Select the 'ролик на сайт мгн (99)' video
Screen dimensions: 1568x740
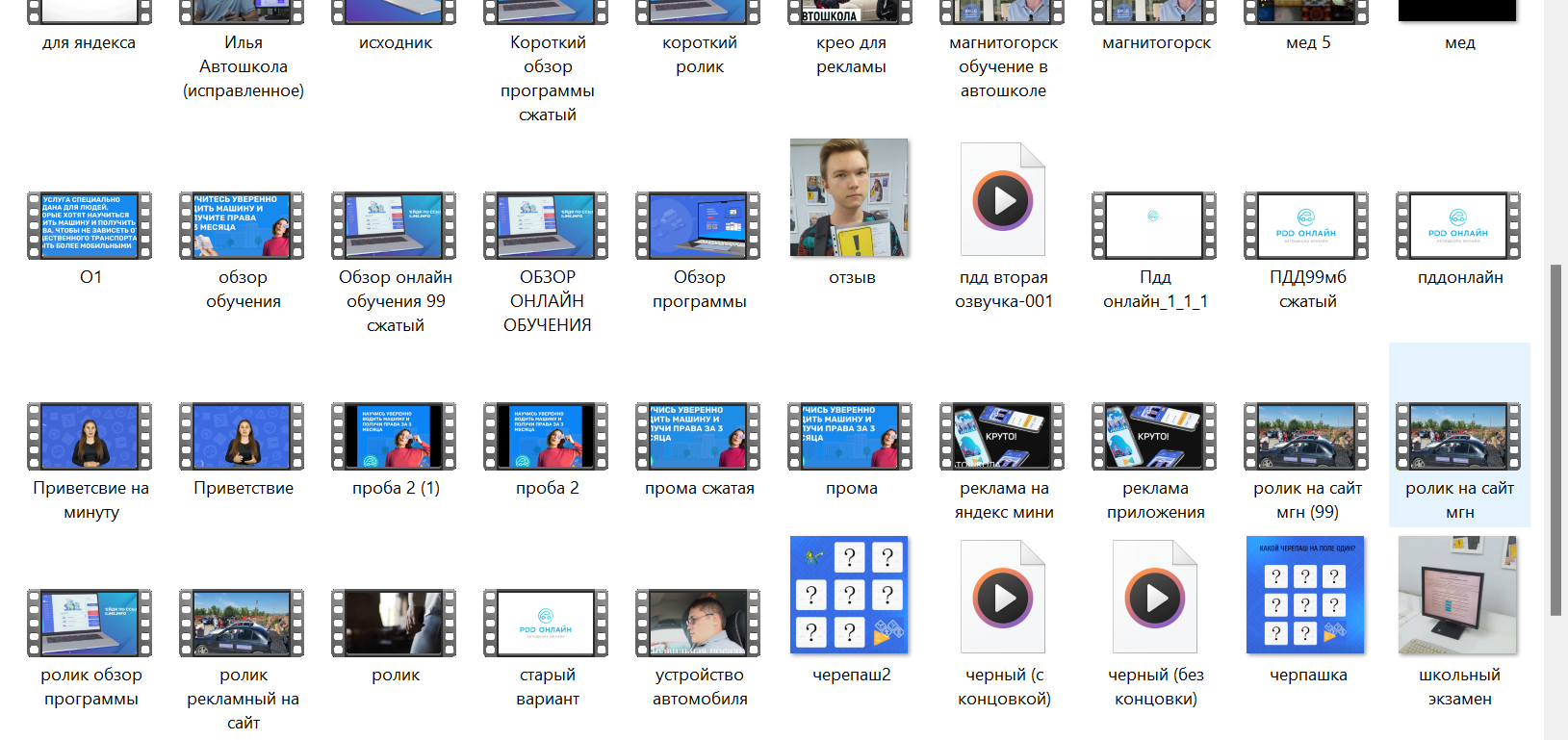1306,436
